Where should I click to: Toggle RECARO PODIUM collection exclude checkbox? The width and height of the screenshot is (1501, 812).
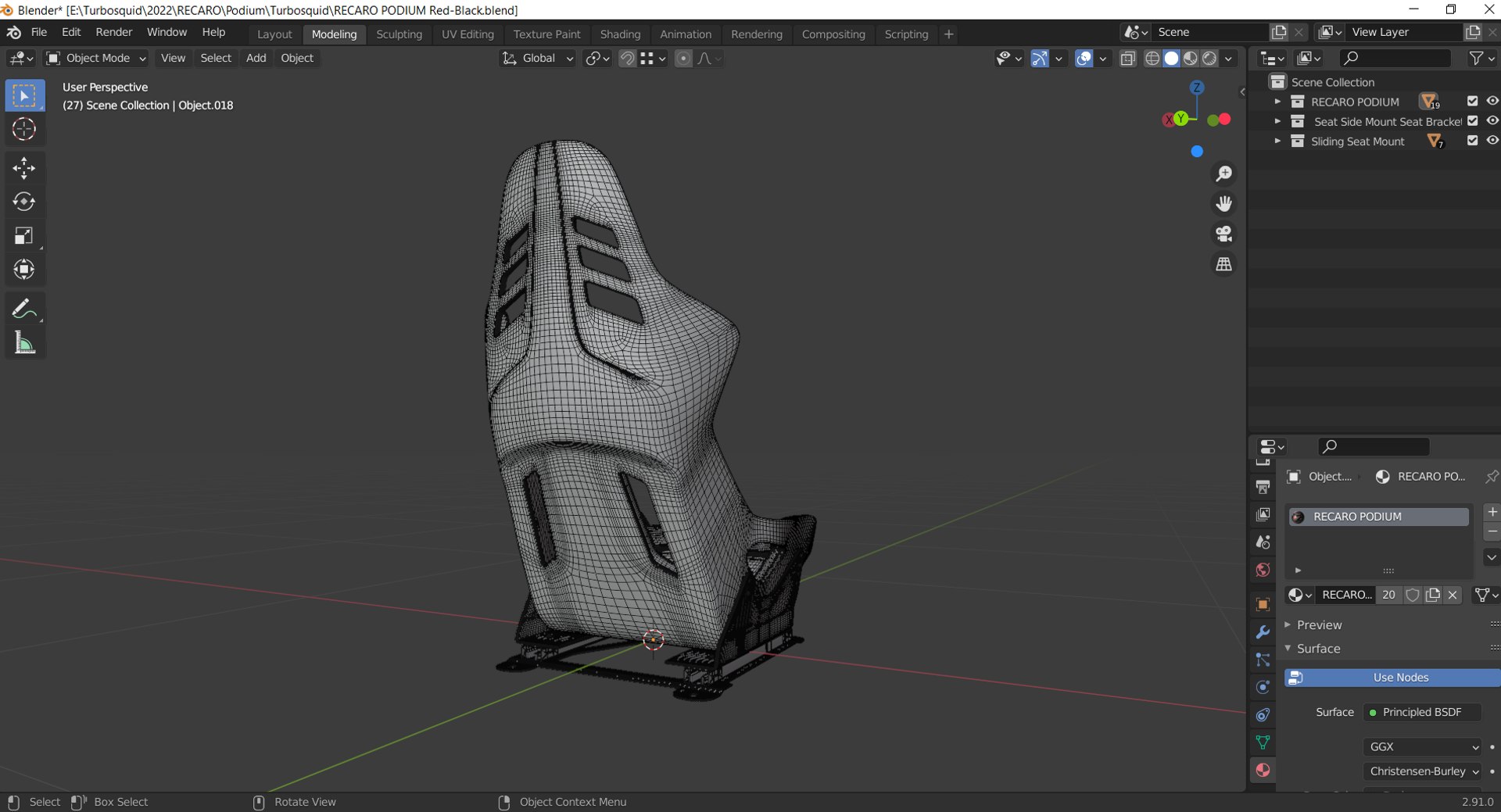(1472, 101)
